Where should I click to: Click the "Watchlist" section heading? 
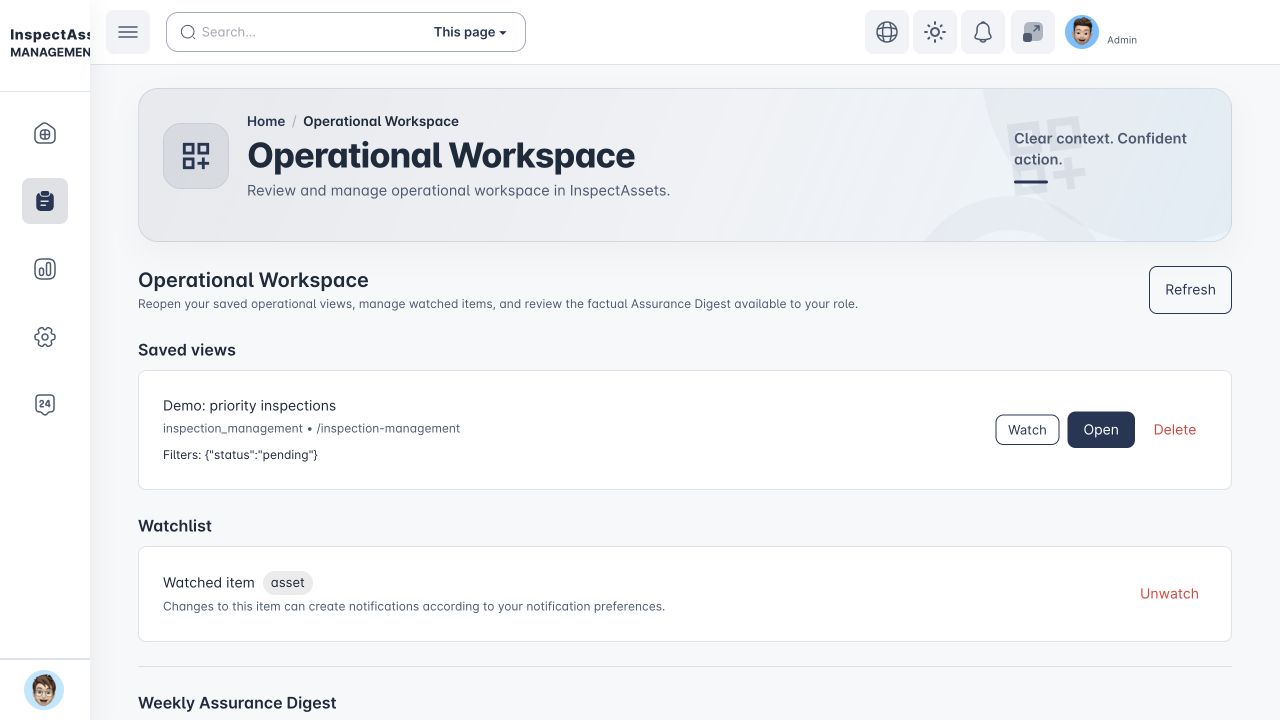click(x=175, y=526)
